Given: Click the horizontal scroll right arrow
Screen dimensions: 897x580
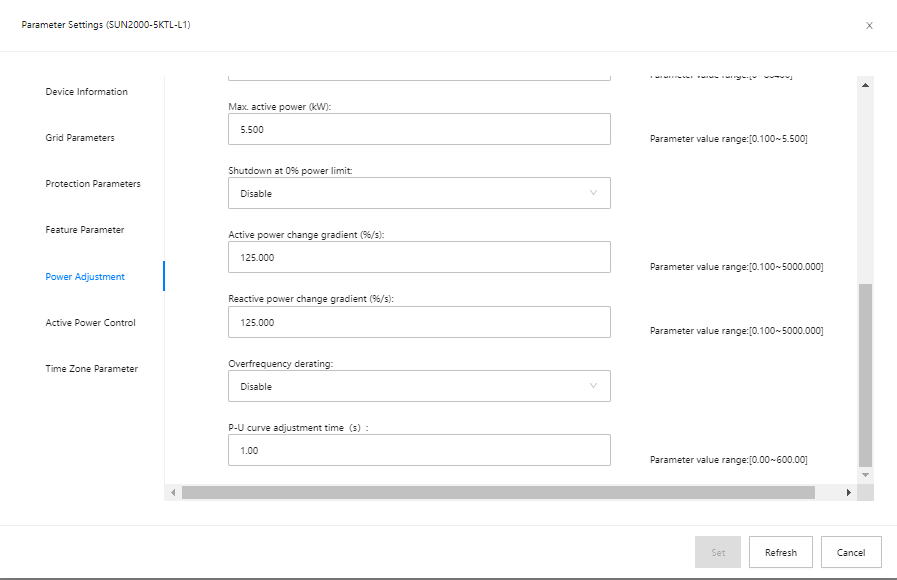Looking at the screenshot, I should point(849,492).
